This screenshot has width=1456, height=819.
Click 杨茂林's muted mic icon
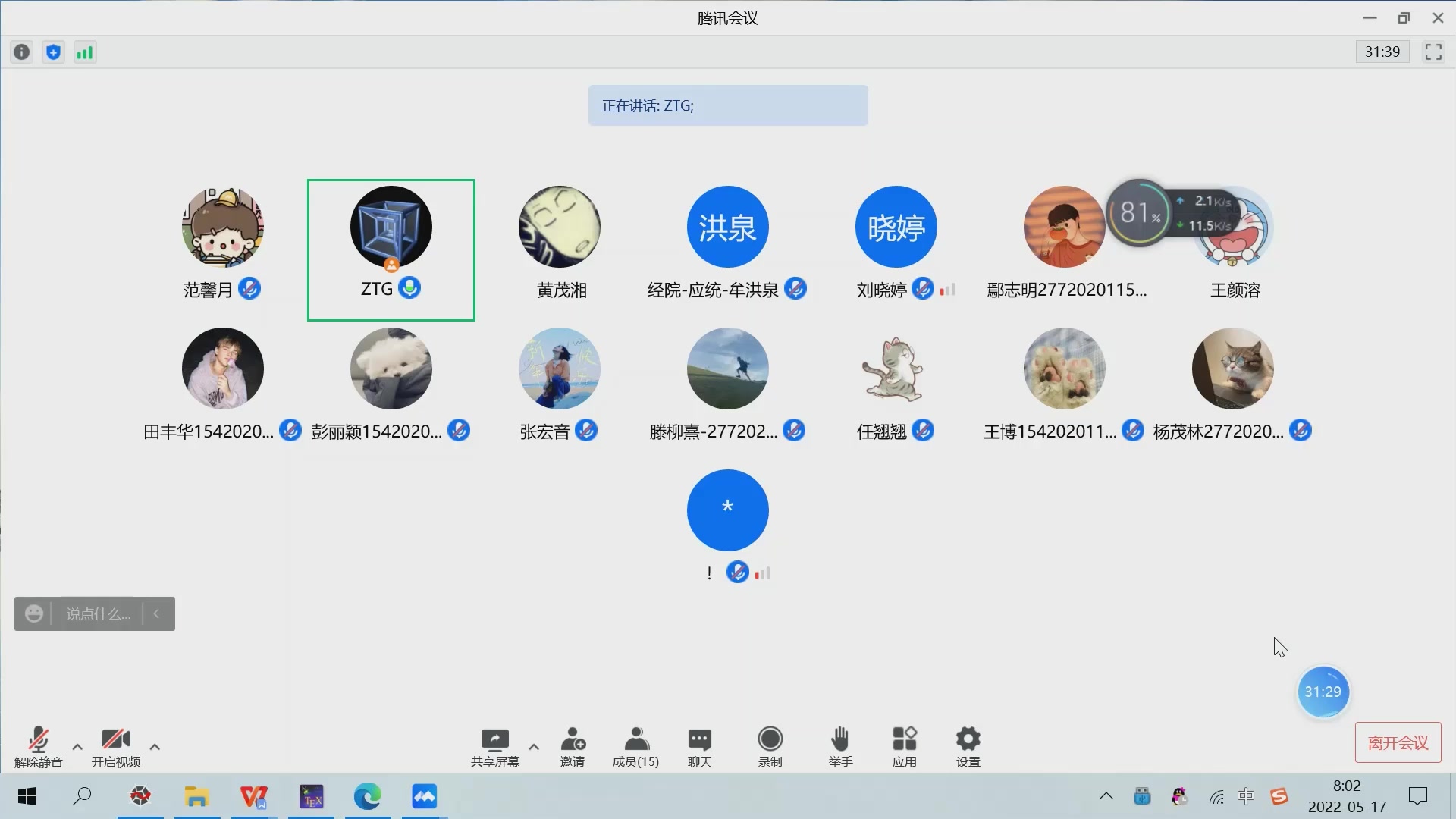pyautogui.click(x=1301, y=431)
